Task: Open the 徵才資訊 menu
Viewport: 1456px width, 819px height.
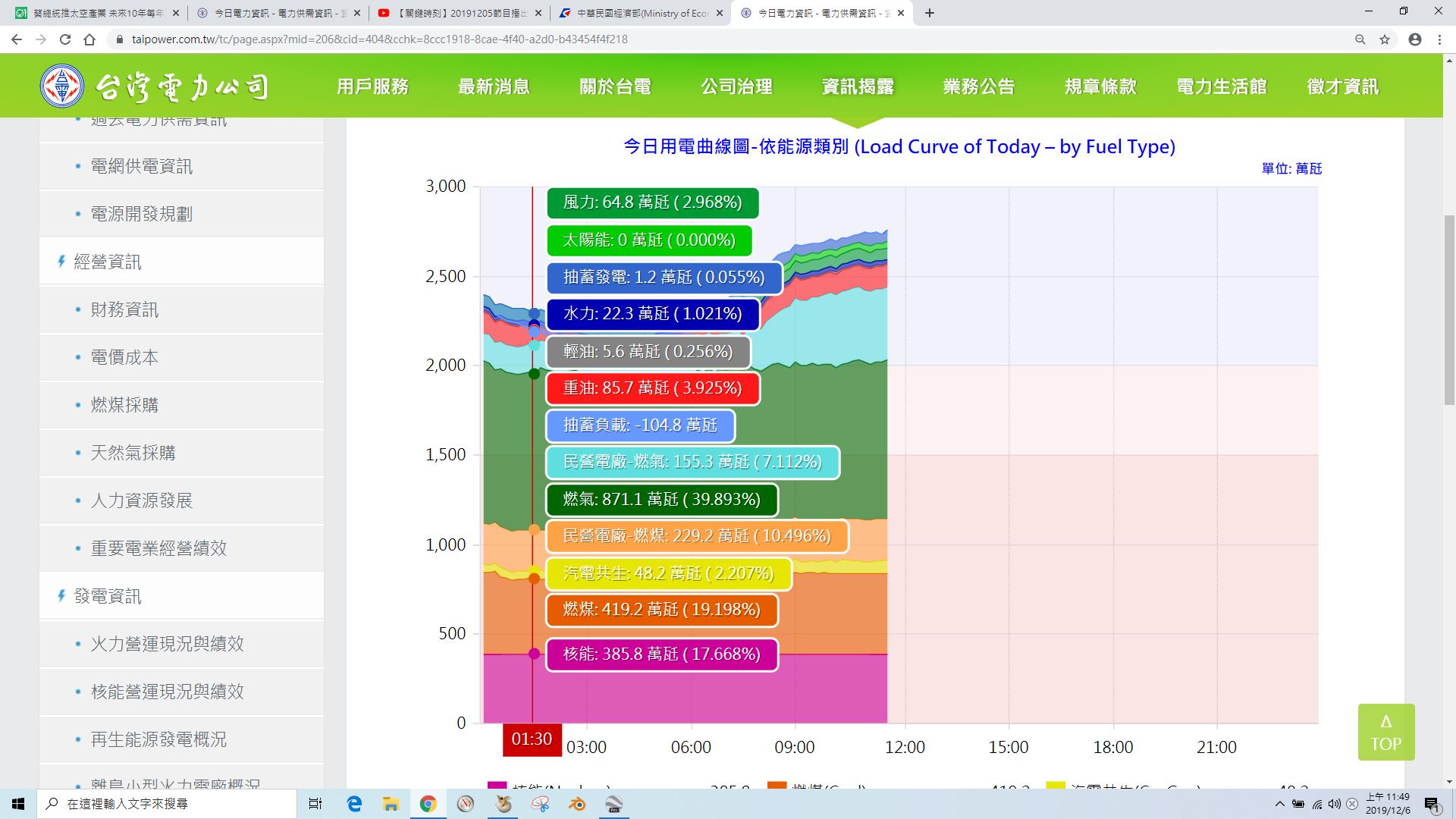Action: [x=1343, y=86]
